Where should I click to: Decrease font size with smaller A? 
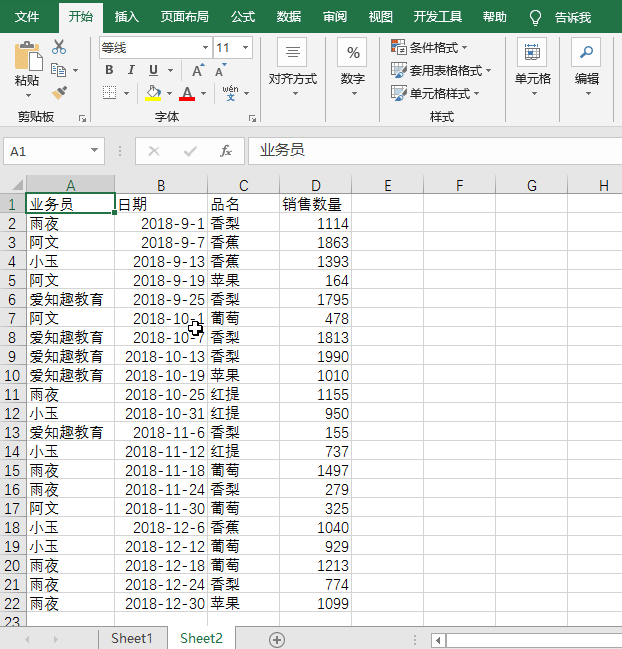point(221,70)
